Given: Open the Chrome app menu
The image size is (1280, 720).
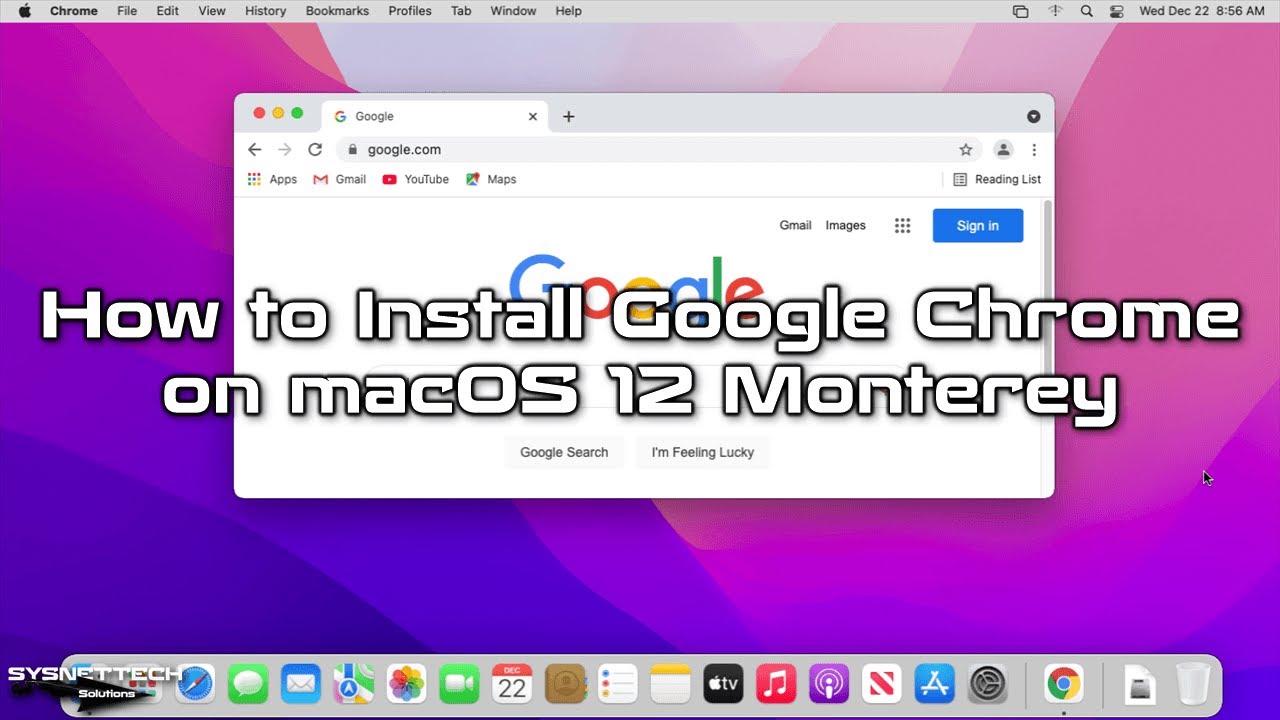Looking at the screenshot, I should click(x=74, y=11).
